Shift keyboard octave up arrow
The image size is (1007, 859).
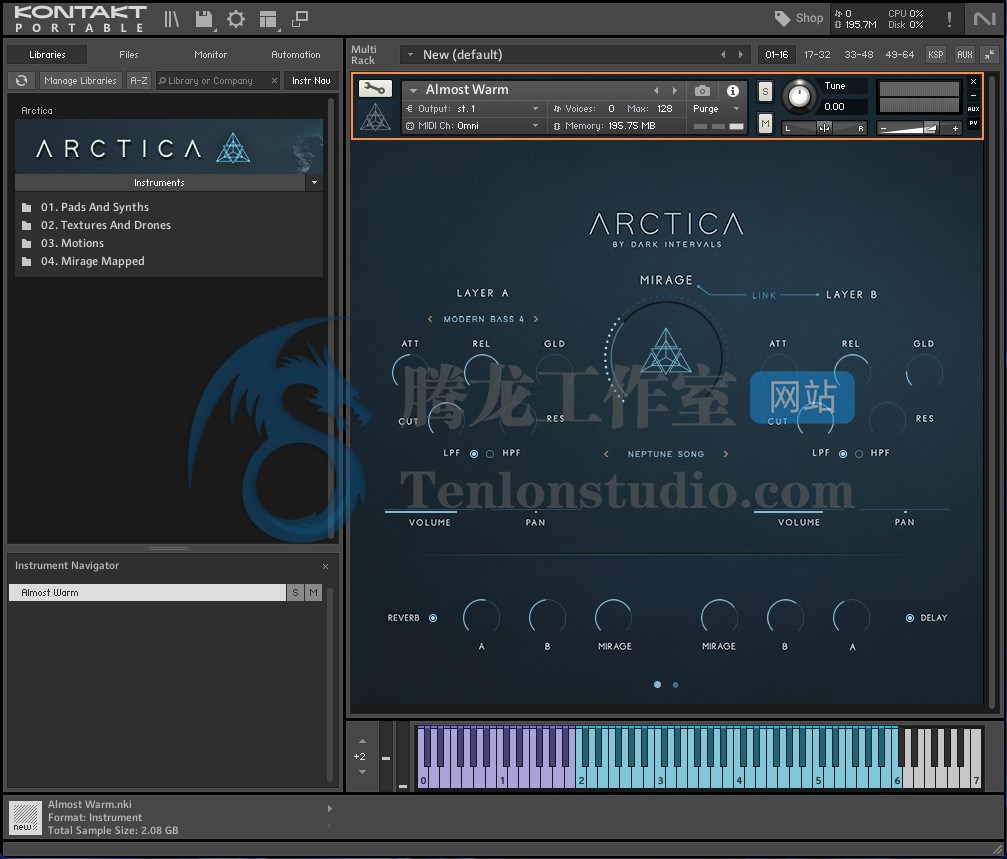pos(362,741)
